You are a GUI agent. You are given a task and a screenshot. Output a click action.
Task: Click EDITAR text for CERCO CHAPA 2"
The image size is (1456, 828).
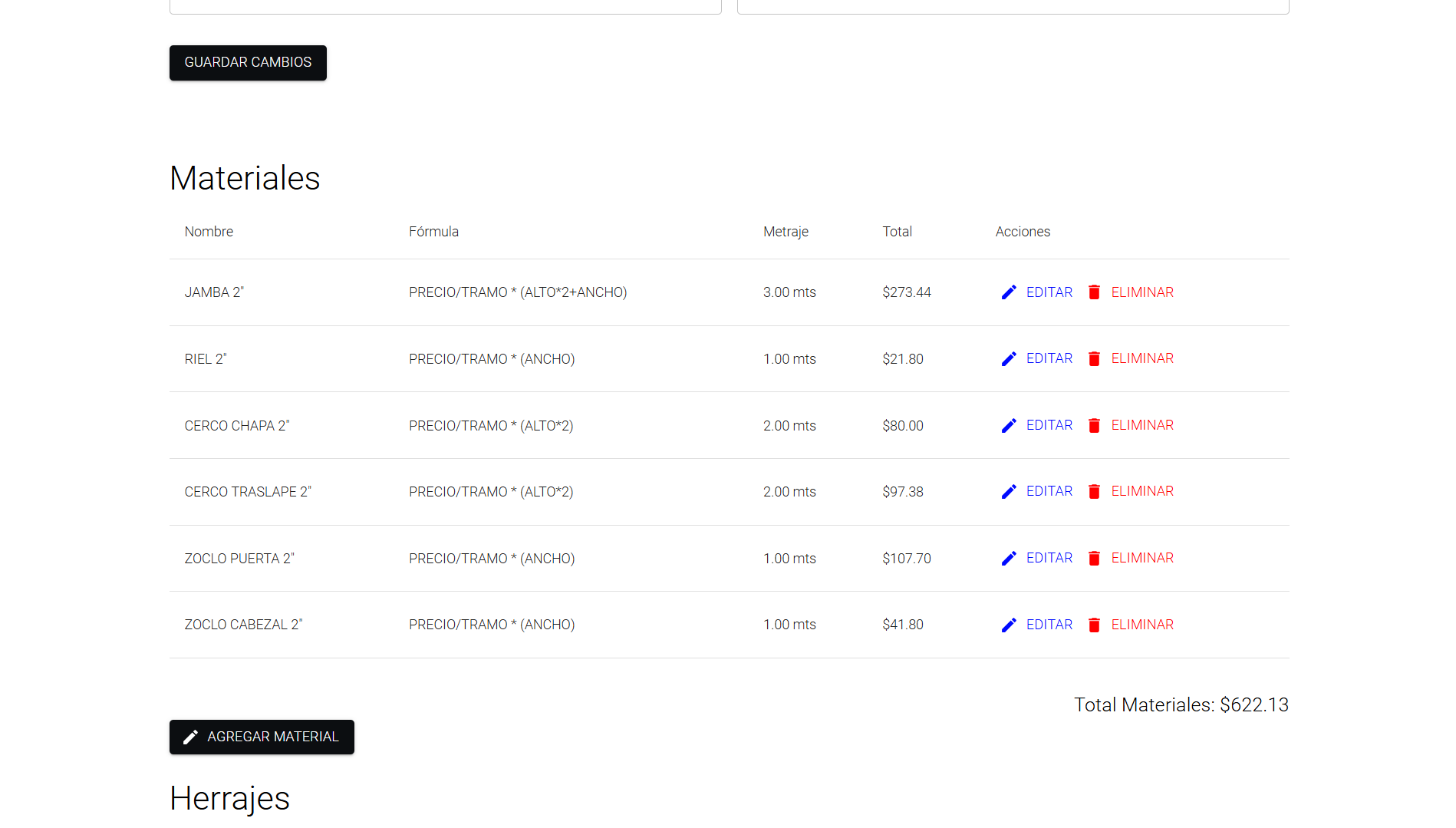coord(1049,425)
